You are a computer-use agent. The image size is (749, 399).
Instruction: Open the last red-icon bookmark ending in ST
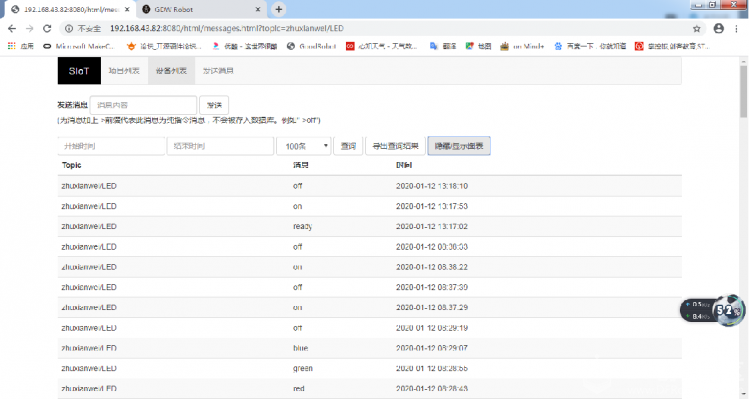[x=672, y=46]
